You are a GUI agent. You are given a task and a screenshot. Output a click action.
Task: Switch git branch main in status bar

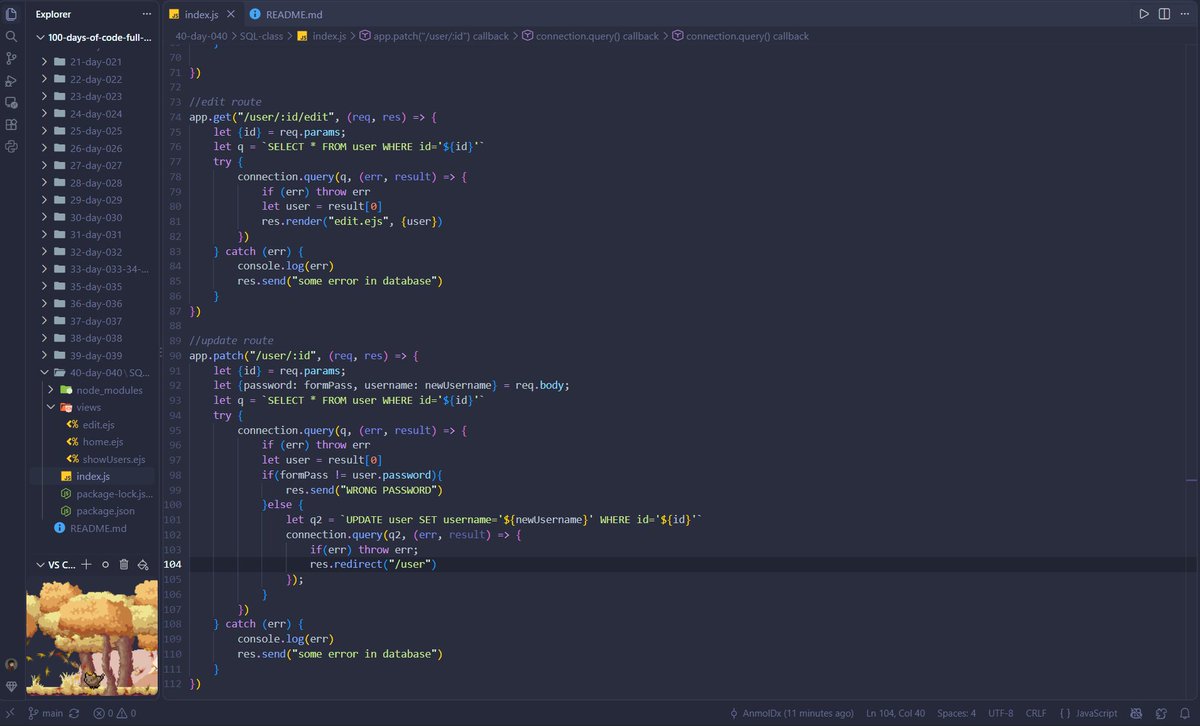click(46, 714)
